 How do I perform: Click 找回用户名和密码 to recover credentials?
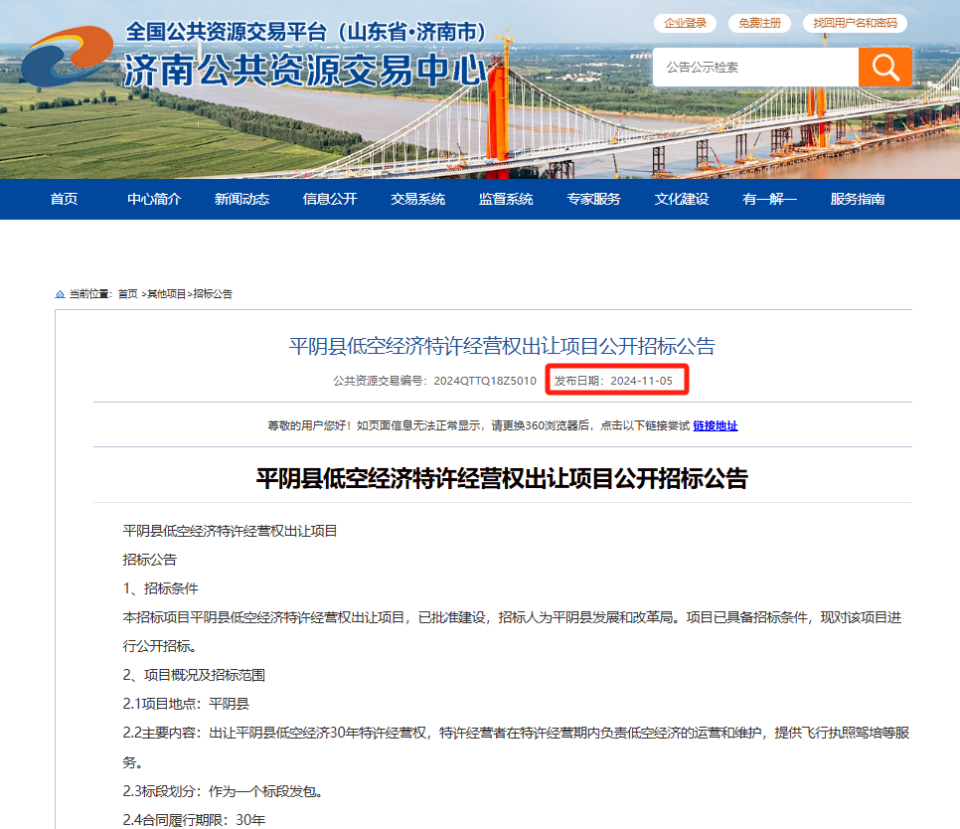point(855,22)
